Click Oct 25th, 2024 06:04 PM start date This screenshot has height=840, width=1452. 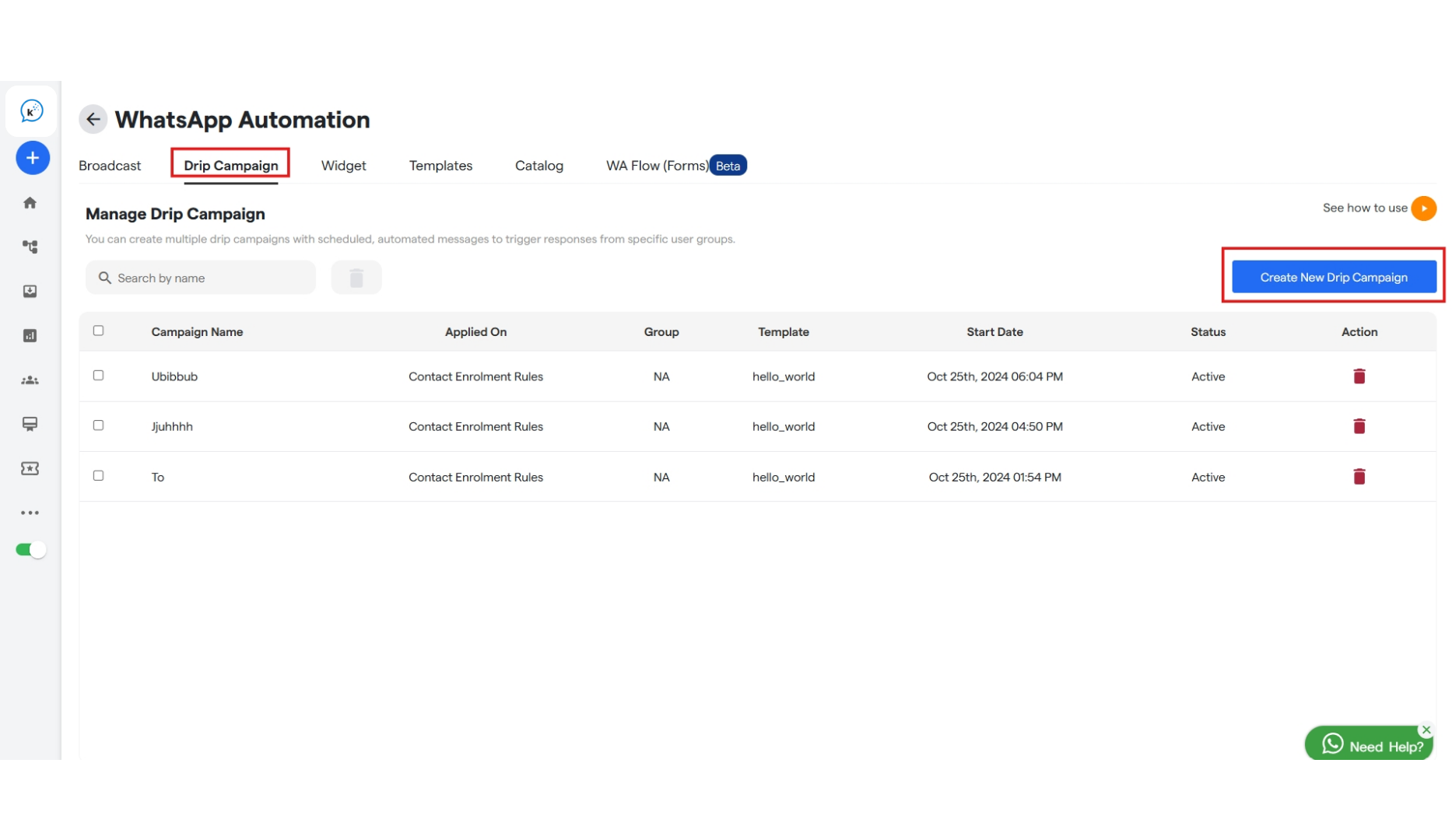(995, 376)
